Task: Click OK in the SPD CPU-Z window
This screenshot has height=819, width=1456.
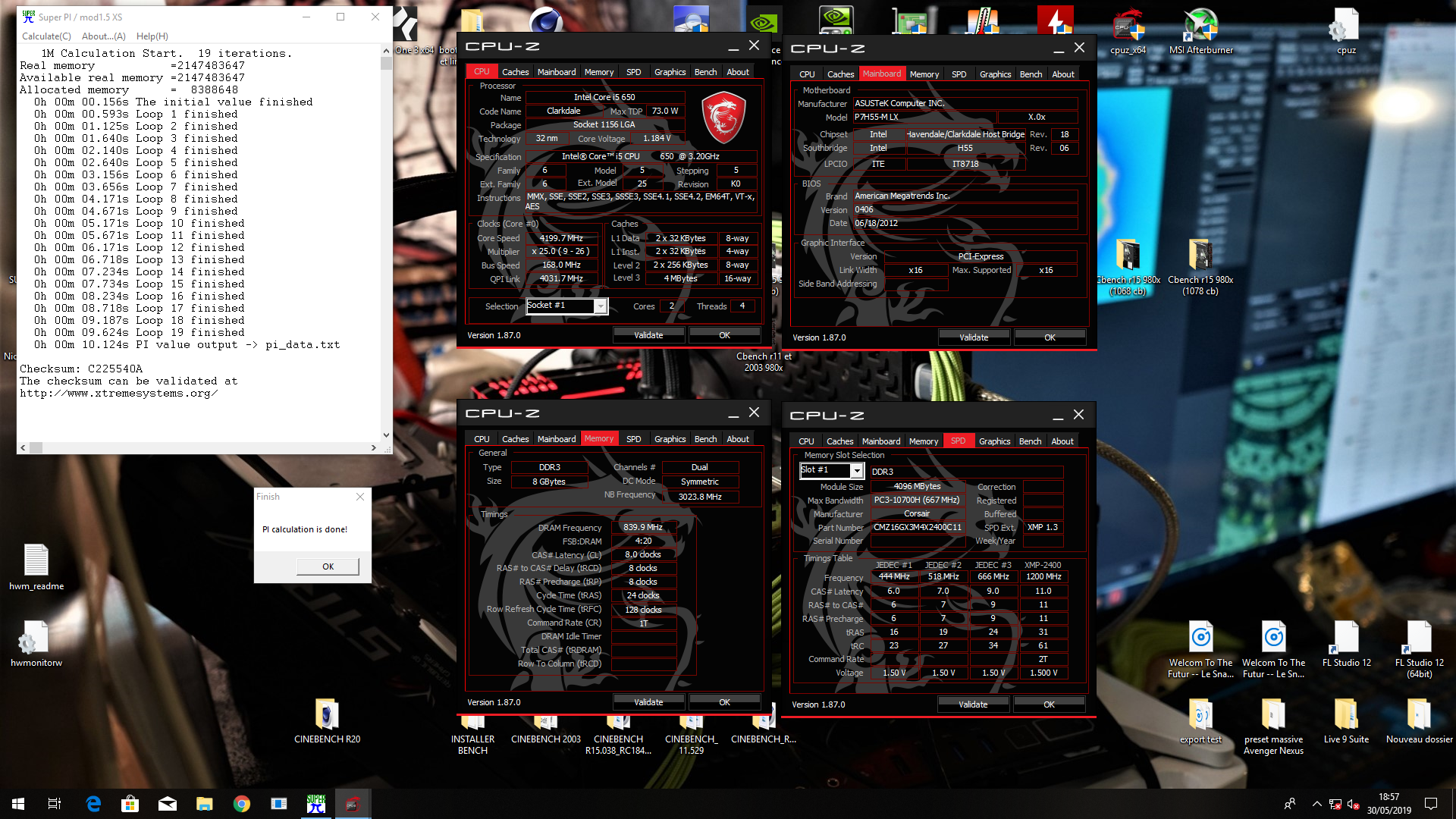Action: click(x=1049, y=704)
